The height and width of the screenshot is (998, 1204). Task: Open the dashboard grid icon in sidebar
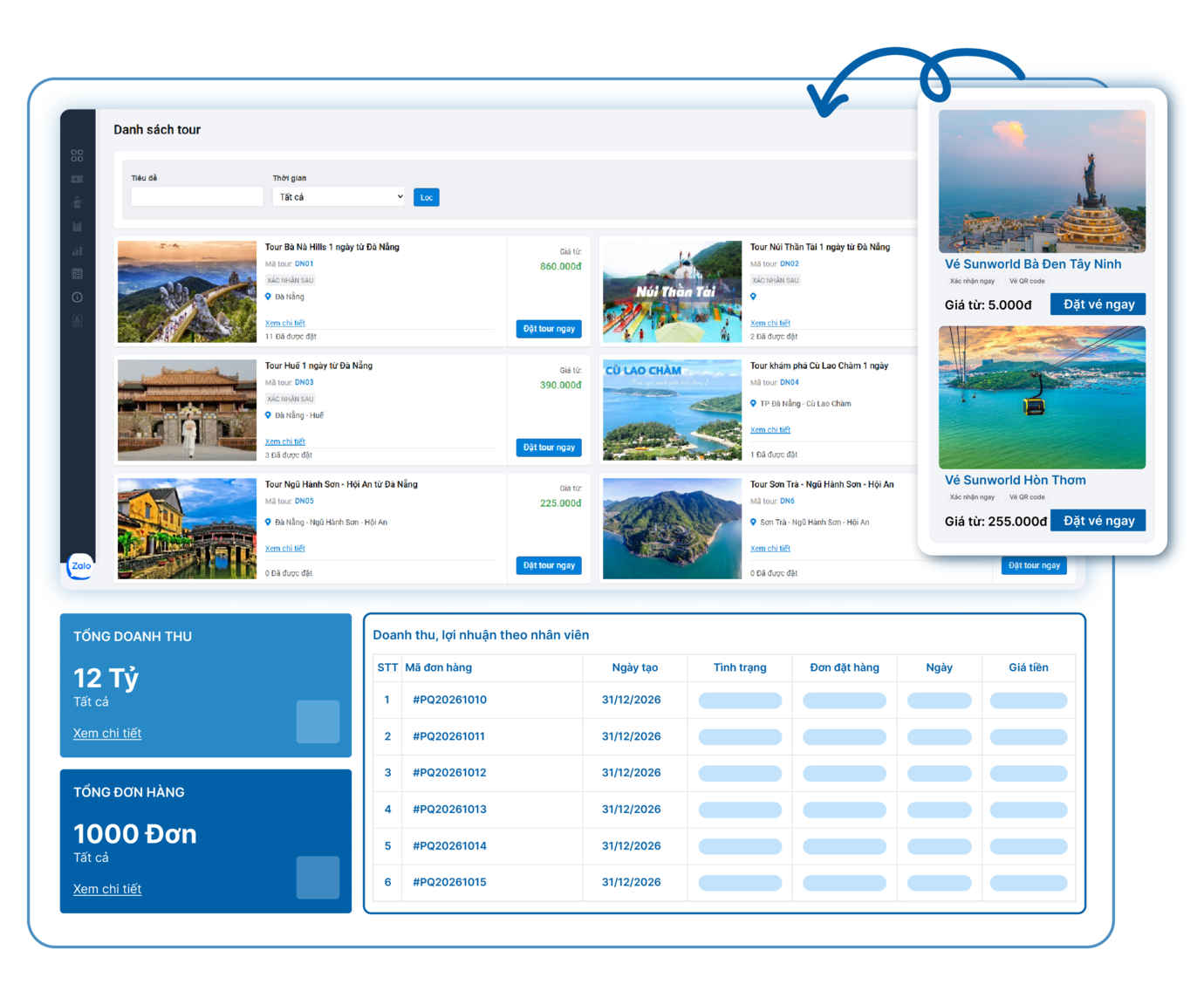pos(77,155)
